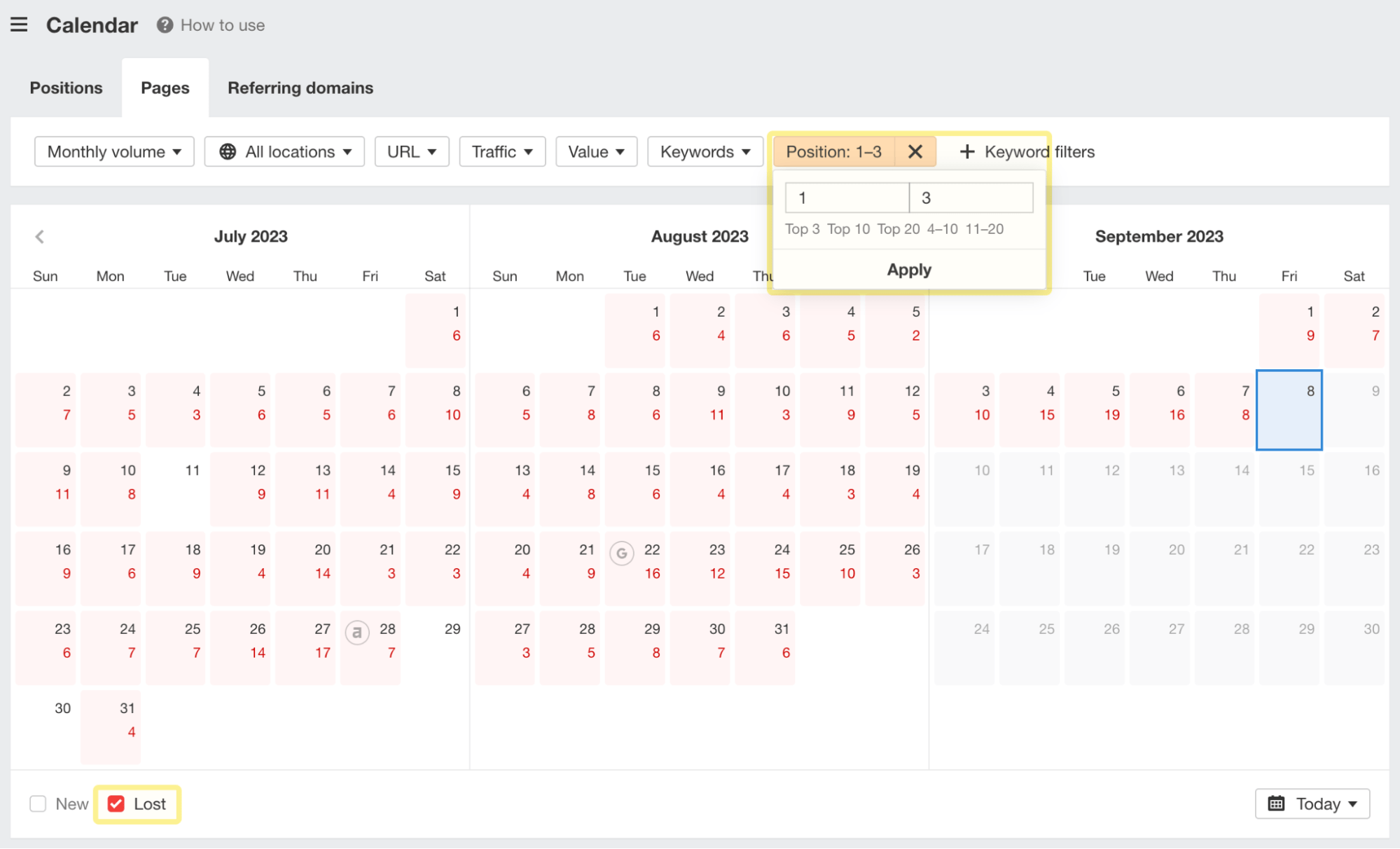Open the Referring domains tab

coord(300,88)
